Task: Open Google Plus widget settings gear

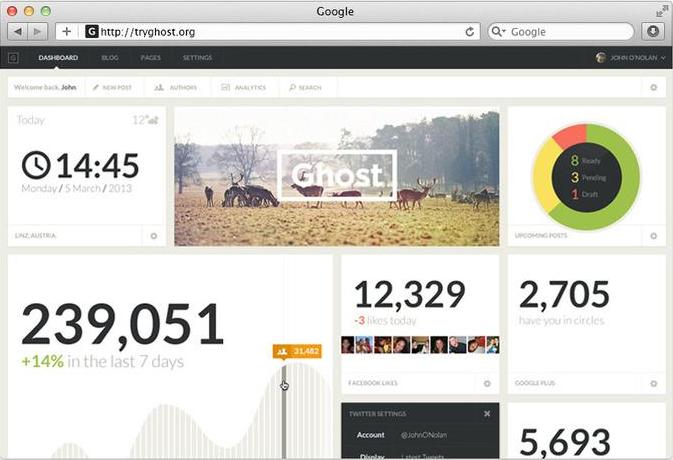Action: pos(653,383)
